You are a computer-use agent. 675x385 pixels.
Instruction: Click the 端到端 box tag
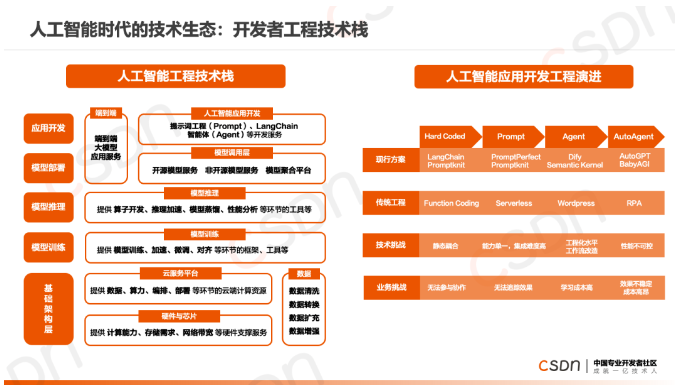(106, 113)
